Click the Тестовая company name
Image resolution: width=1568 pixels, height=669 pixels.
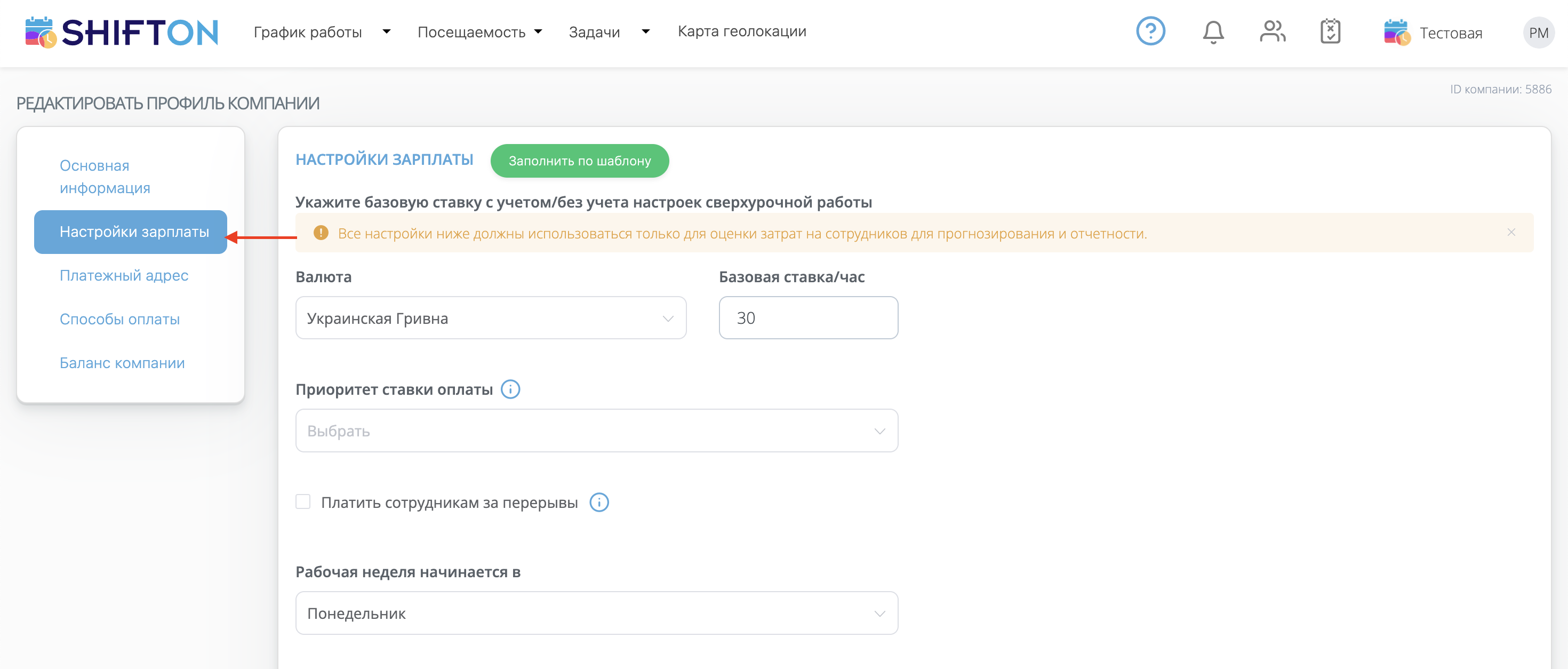pyautogui.click(x=1451, y=34)
